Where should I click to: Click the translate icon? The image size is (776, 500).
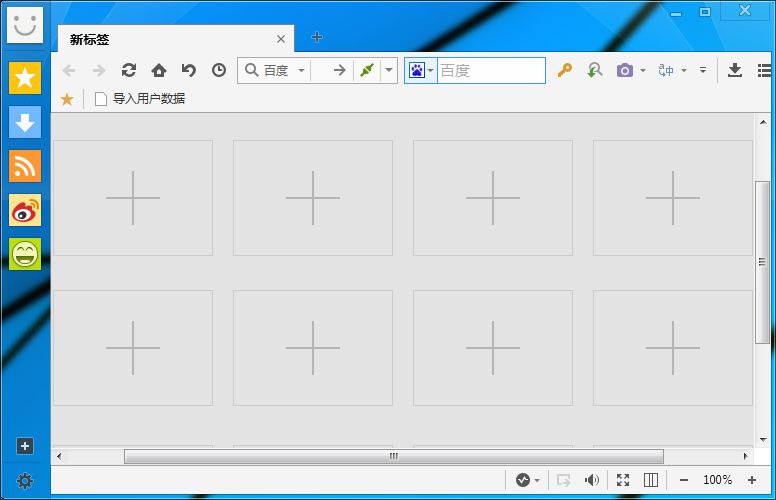tap(666, 70)
